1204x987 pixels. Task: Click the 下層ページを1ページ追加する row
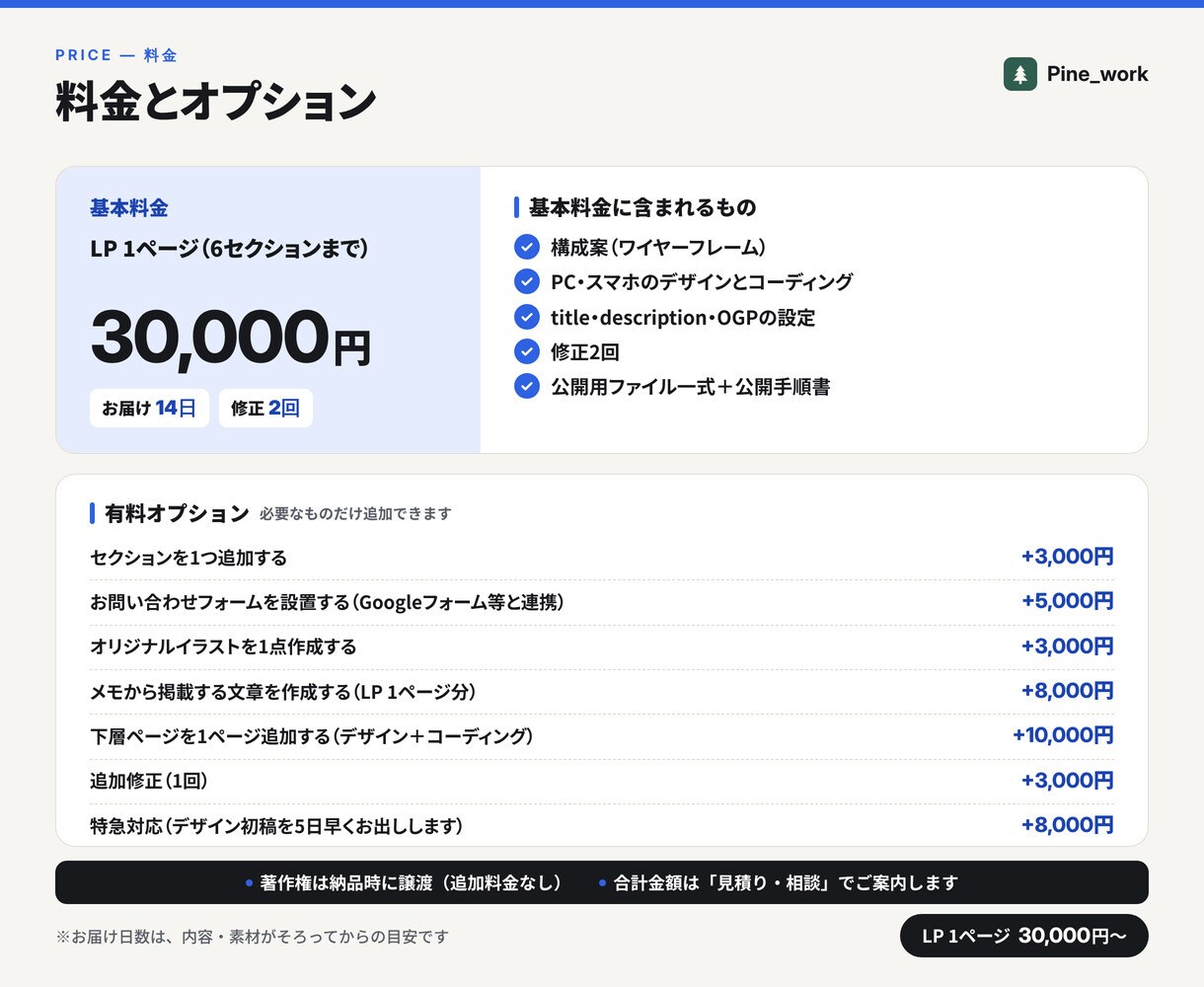click(602, 736)
